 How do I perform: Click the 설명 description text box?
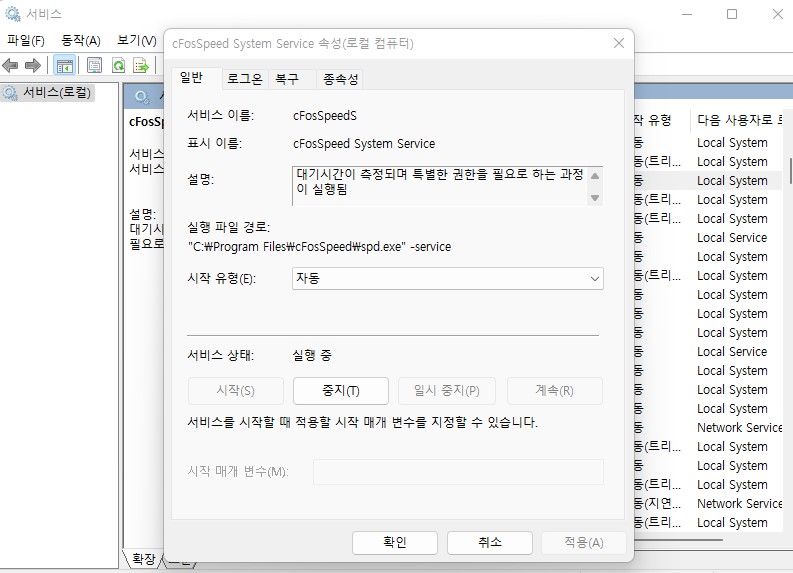tap(439, 186)
